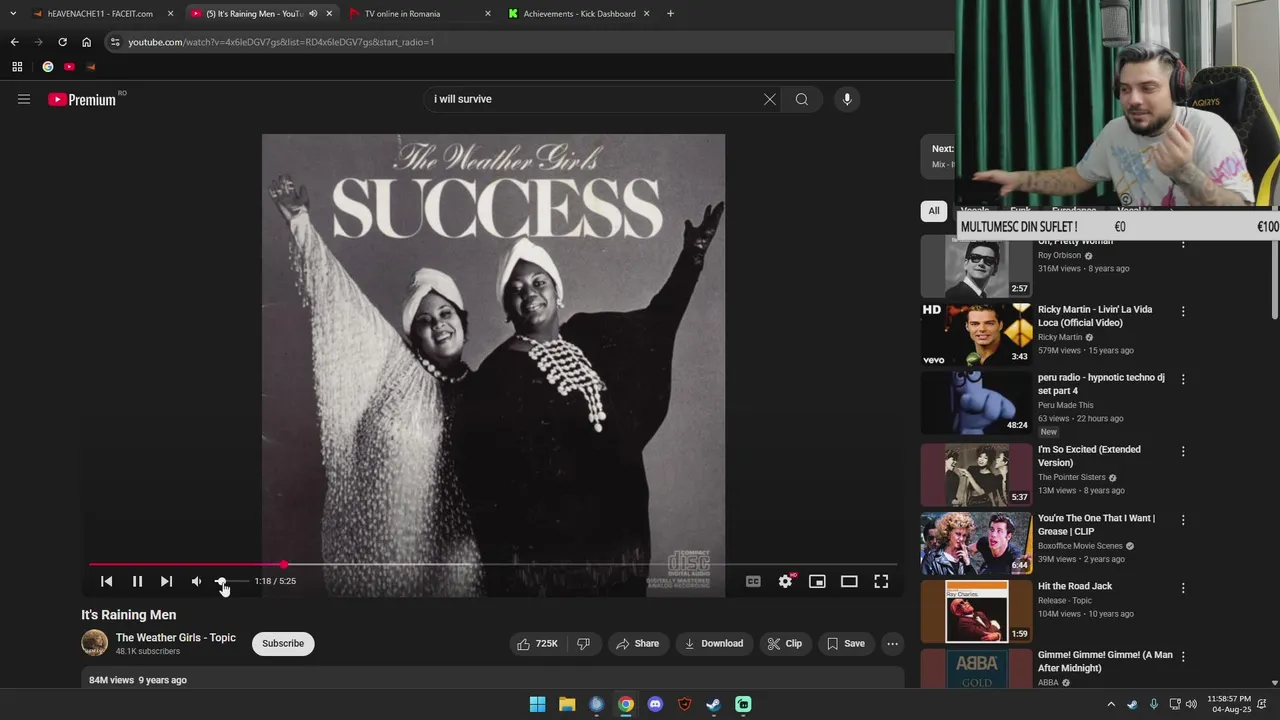Launch Discord from the taskbar
This screenshot has height=720, width=1280.
pos(655,704)
